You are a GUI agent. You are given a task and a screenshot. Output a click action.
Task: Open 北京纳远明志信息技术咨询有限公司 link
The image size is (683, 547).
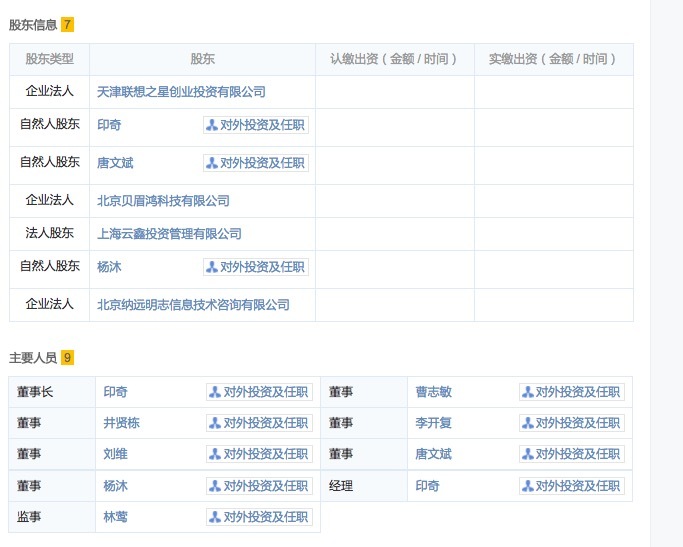point(193,305)
